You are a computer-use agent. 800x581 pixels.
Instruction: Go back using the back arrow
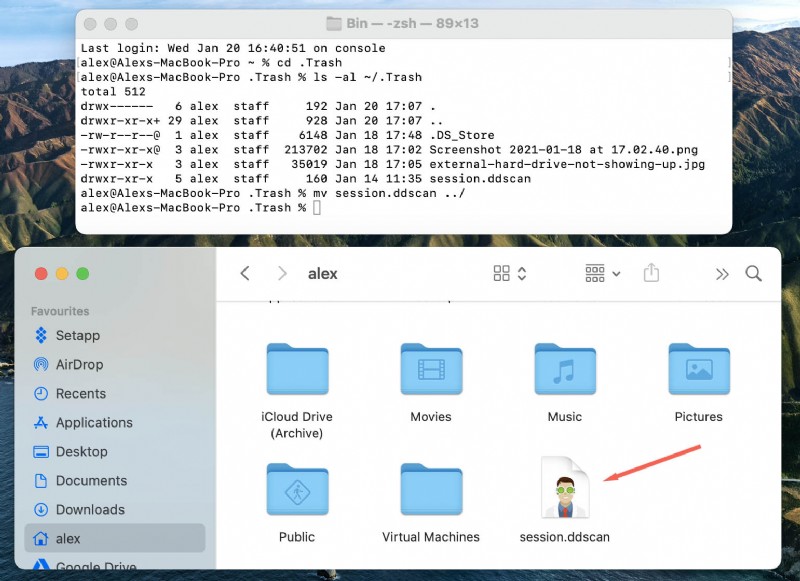(x=247, y=272)
